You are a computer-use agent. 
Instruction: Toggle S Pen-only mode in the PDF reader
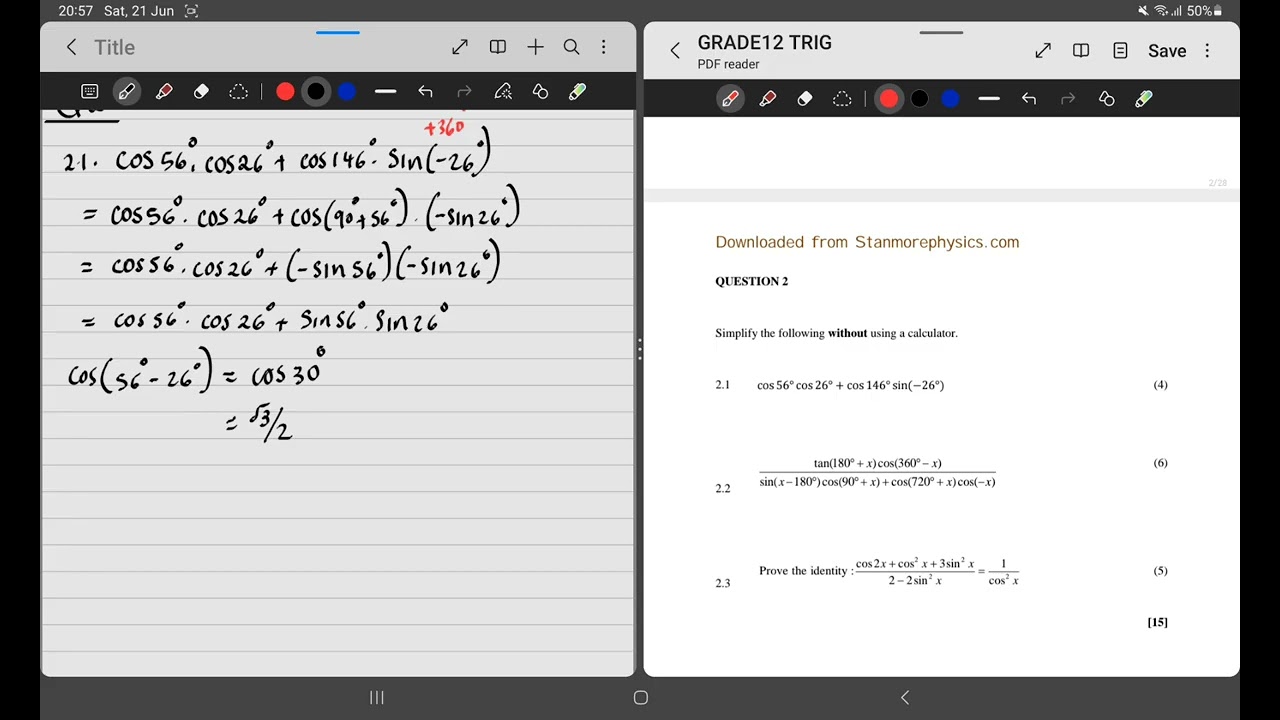tap(1144, 98)
